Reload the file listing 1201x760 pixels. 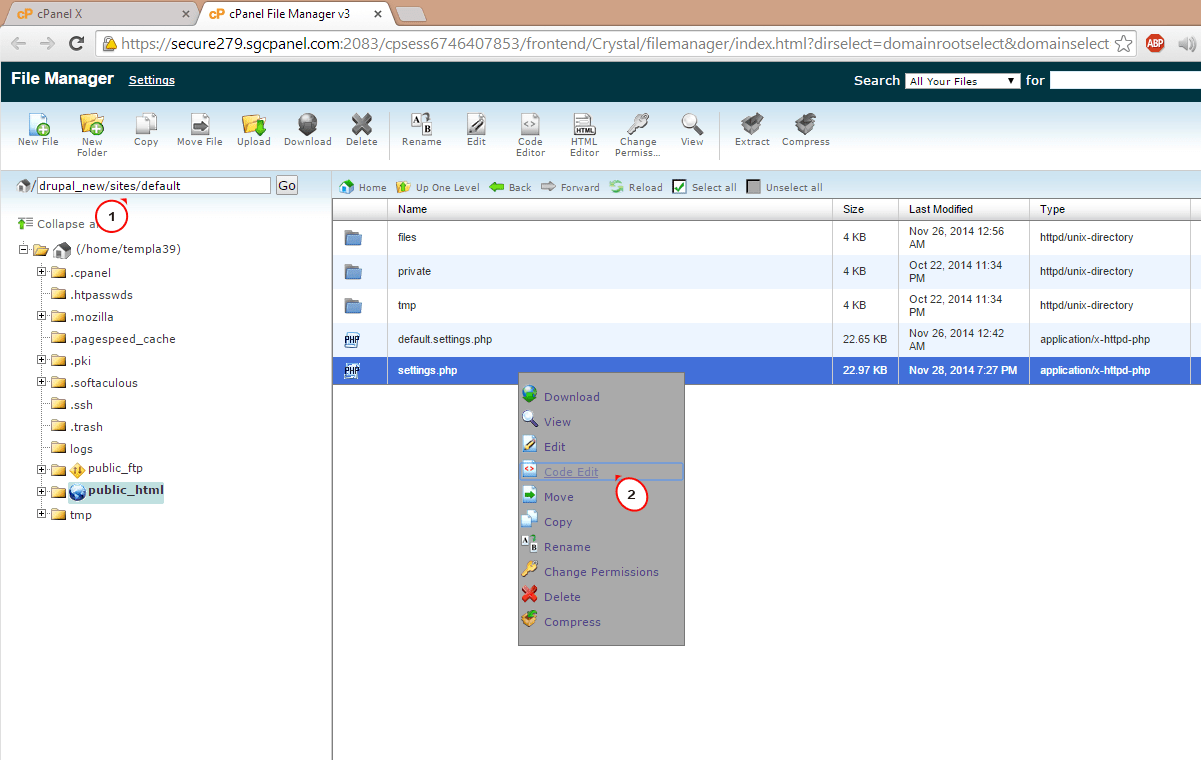click(636, 187)
